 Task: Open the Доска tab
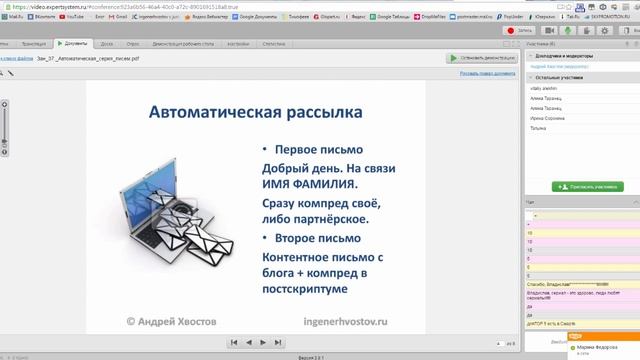[107, 44]
